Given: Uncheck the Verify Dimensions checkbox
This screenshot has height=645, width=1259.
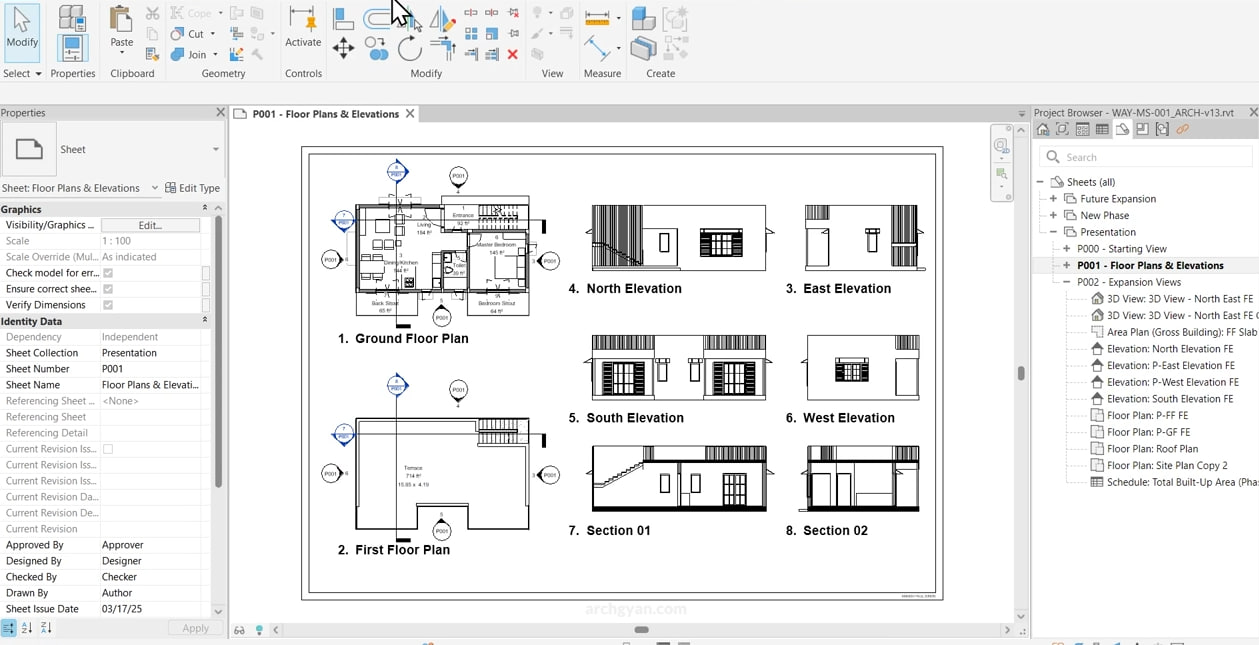Looking at the screenshot, I should (108, 305).
